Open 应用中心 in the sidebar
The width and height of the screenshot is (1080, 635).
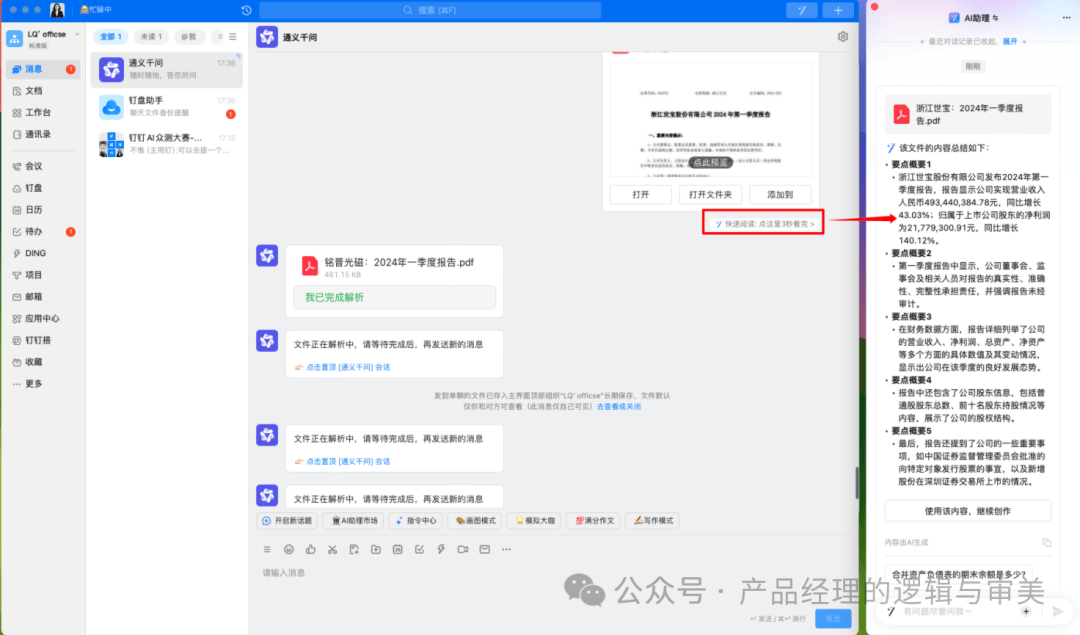click(36, 318)
